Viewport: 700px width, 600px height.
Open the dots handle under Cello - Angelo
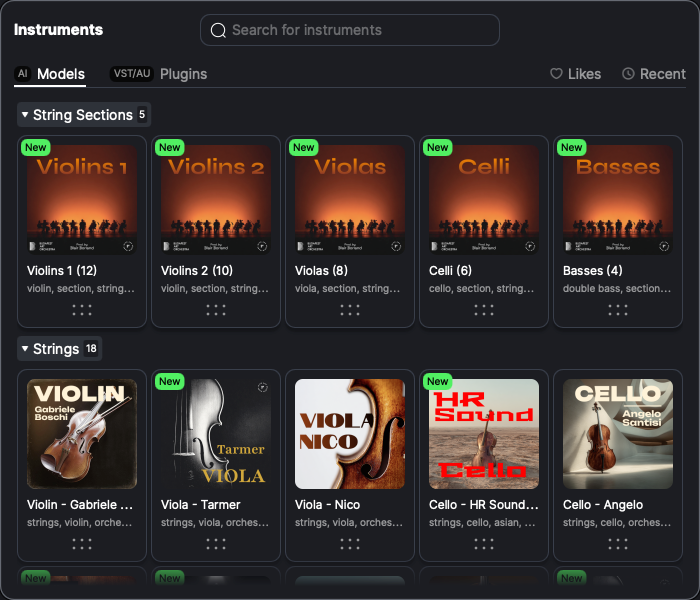pyautogui.click(x=618, y=544)
